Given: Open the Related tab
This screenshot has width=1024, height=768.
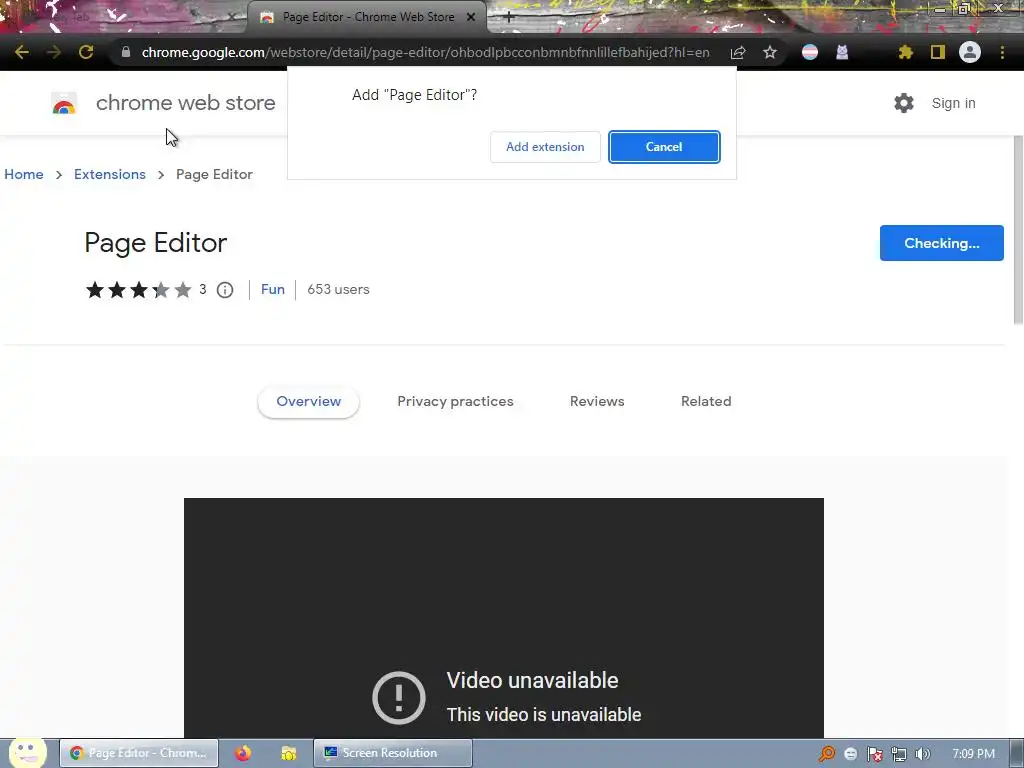Looking at the screenshot, I should point(706,402).
